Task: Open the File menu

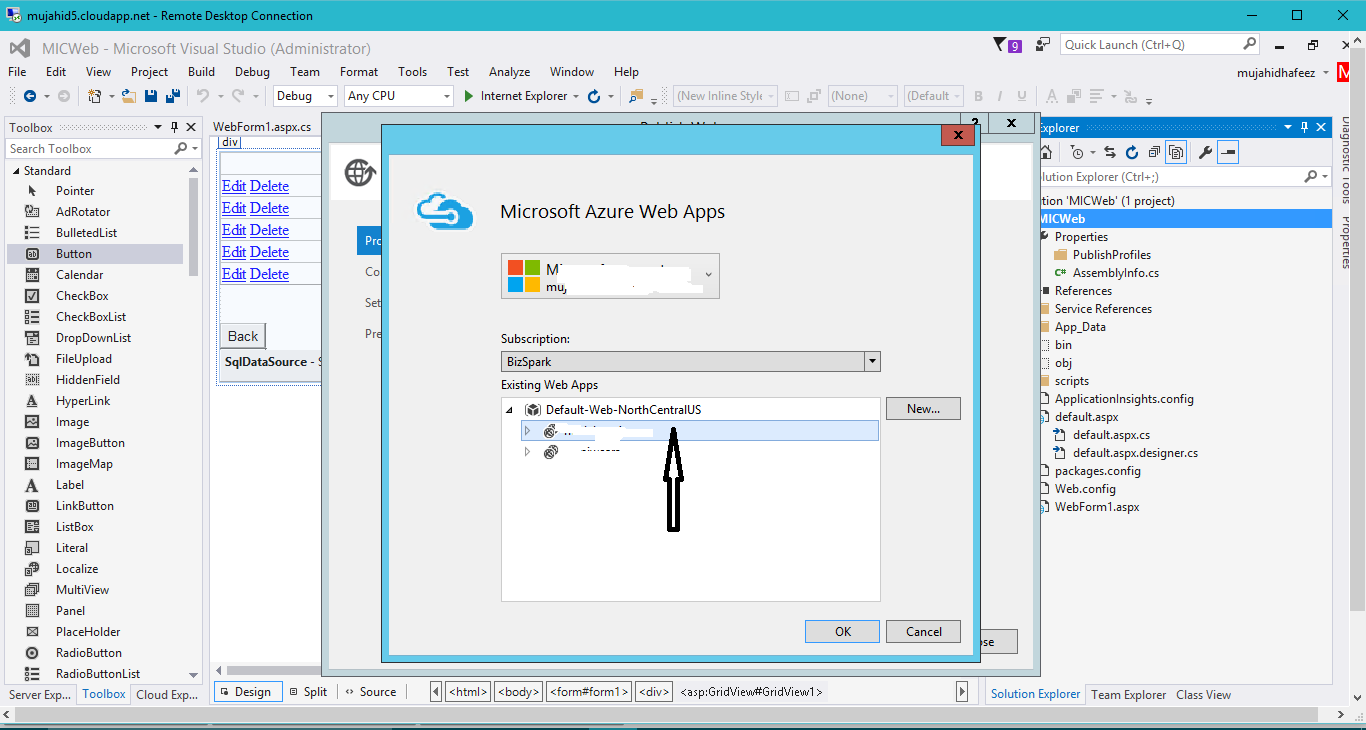Action: pos(17,72)
